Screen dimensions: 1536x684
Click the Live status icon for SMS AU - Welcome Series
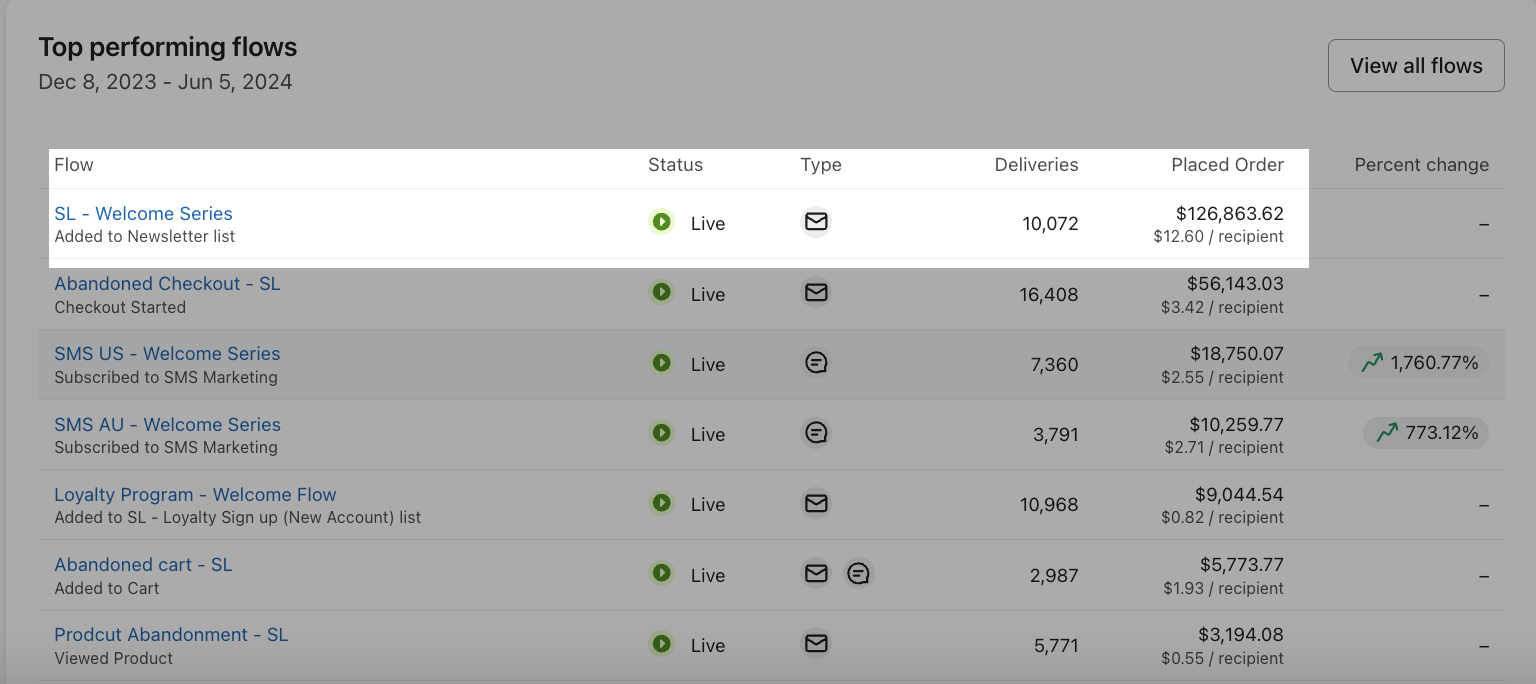coord(661,433)
